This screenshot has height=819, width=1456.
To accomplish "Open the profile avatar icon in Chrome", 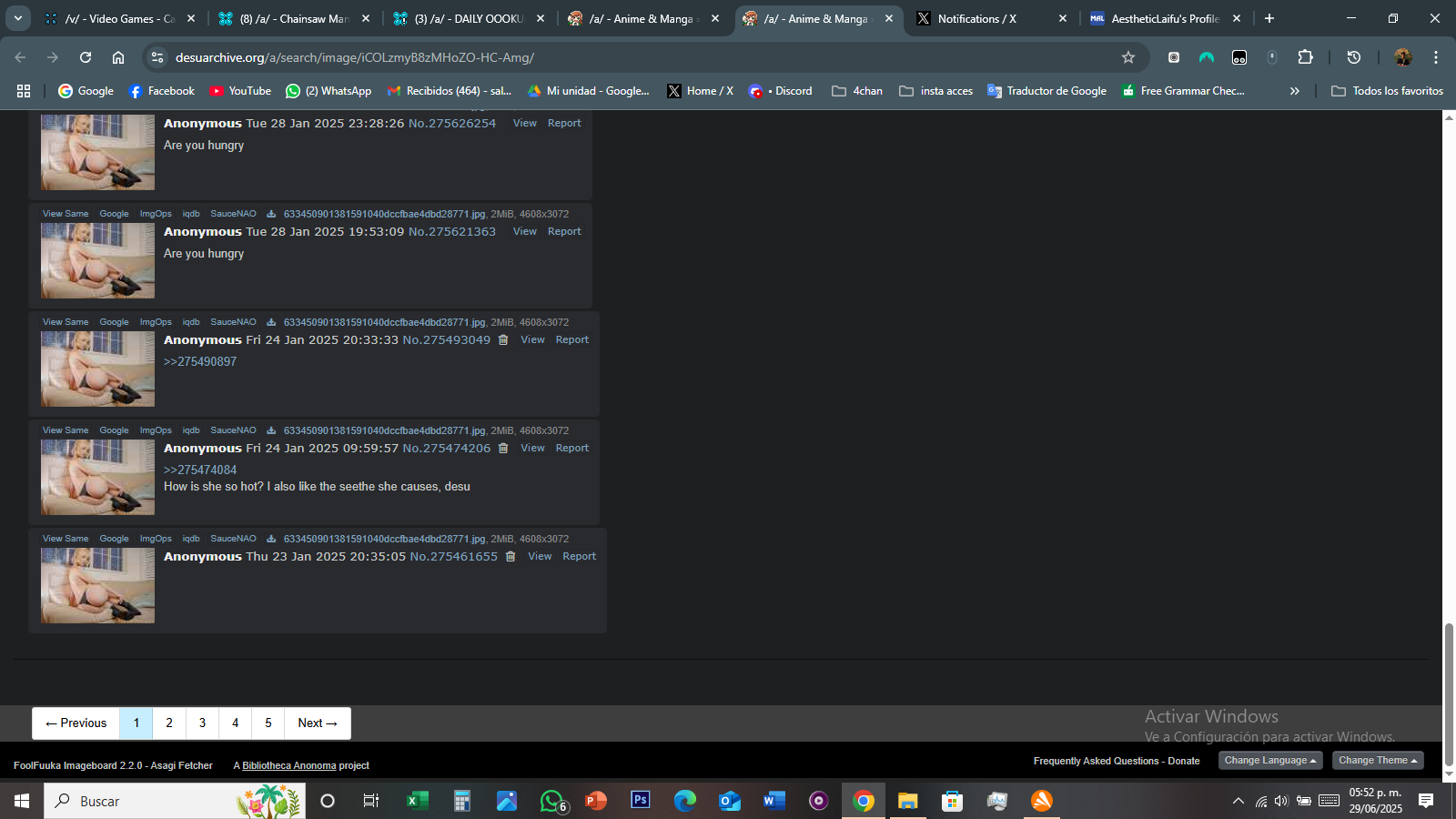I will pyautogui.click(x=1403, y=57).
